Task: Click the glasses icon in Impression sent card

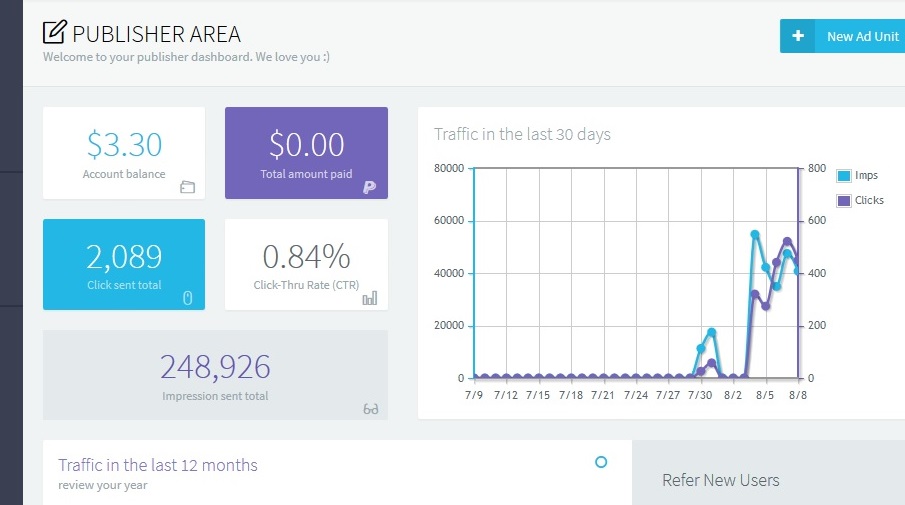Action: pyautogui.click(x=370, y=408)
